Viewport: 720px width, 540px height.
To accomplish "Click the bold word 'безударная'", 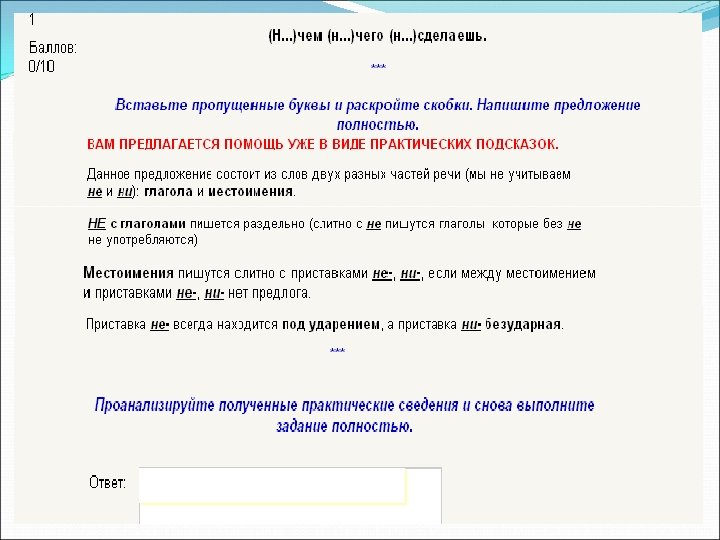I will 523,325.
